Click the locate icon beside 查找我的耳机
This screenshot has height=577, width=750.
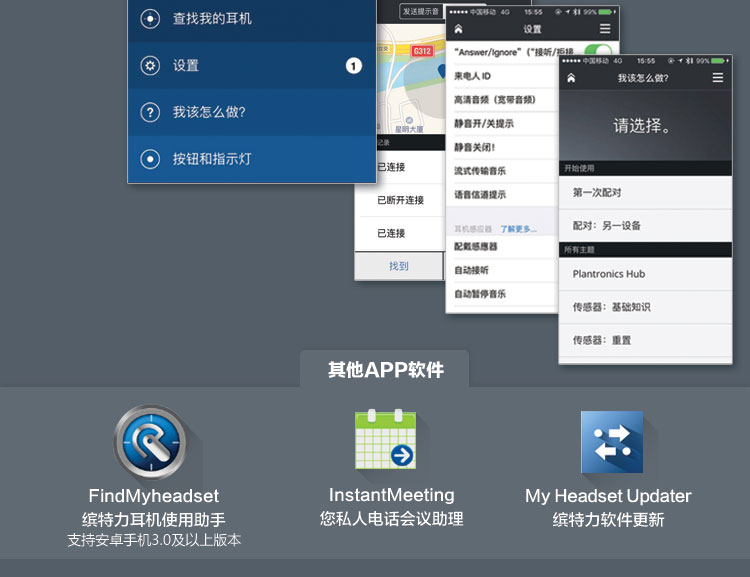click(x=150, y=19)
